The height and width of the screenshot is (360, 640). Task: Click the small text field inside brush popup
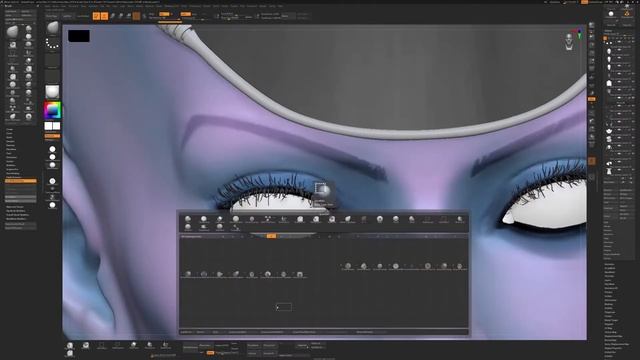tap(284, 307)
